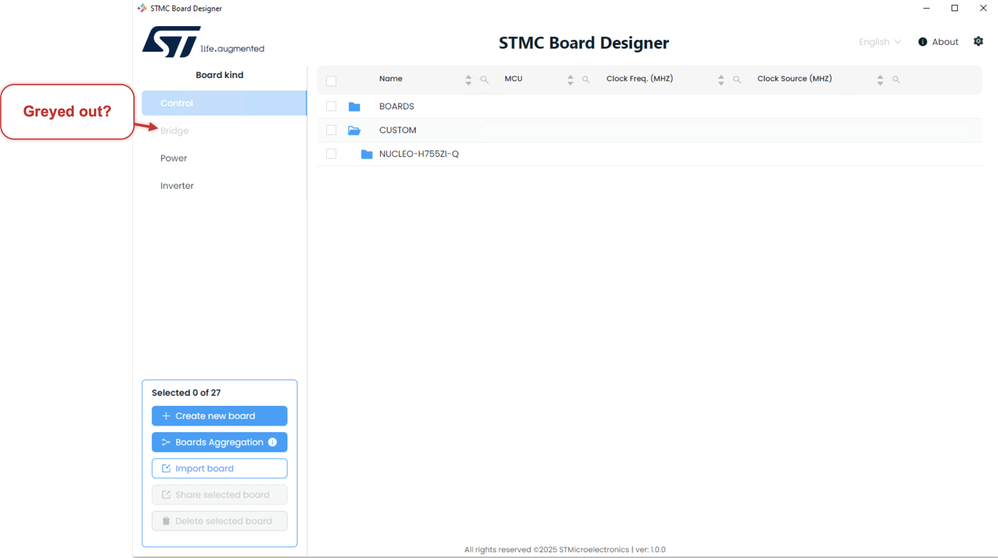Minimize the STMC Board Designer window
Screen dimensions: 998x558
927,8
